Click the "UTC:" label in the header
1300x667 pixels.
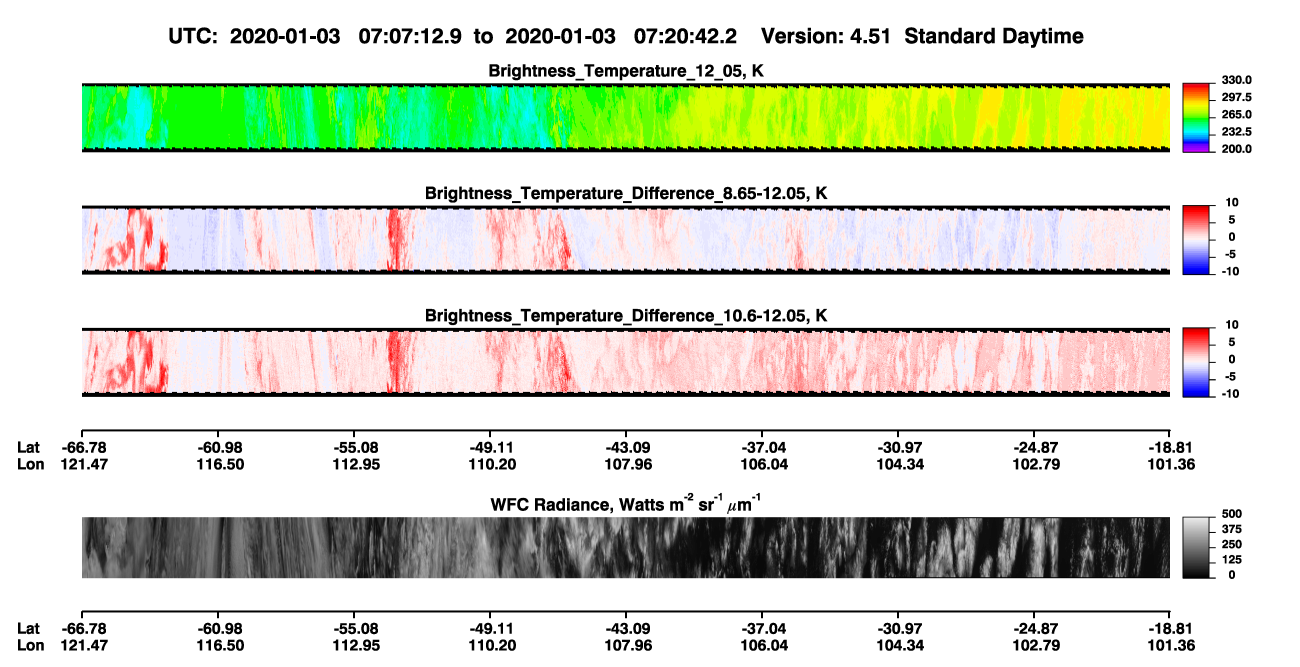195,36
